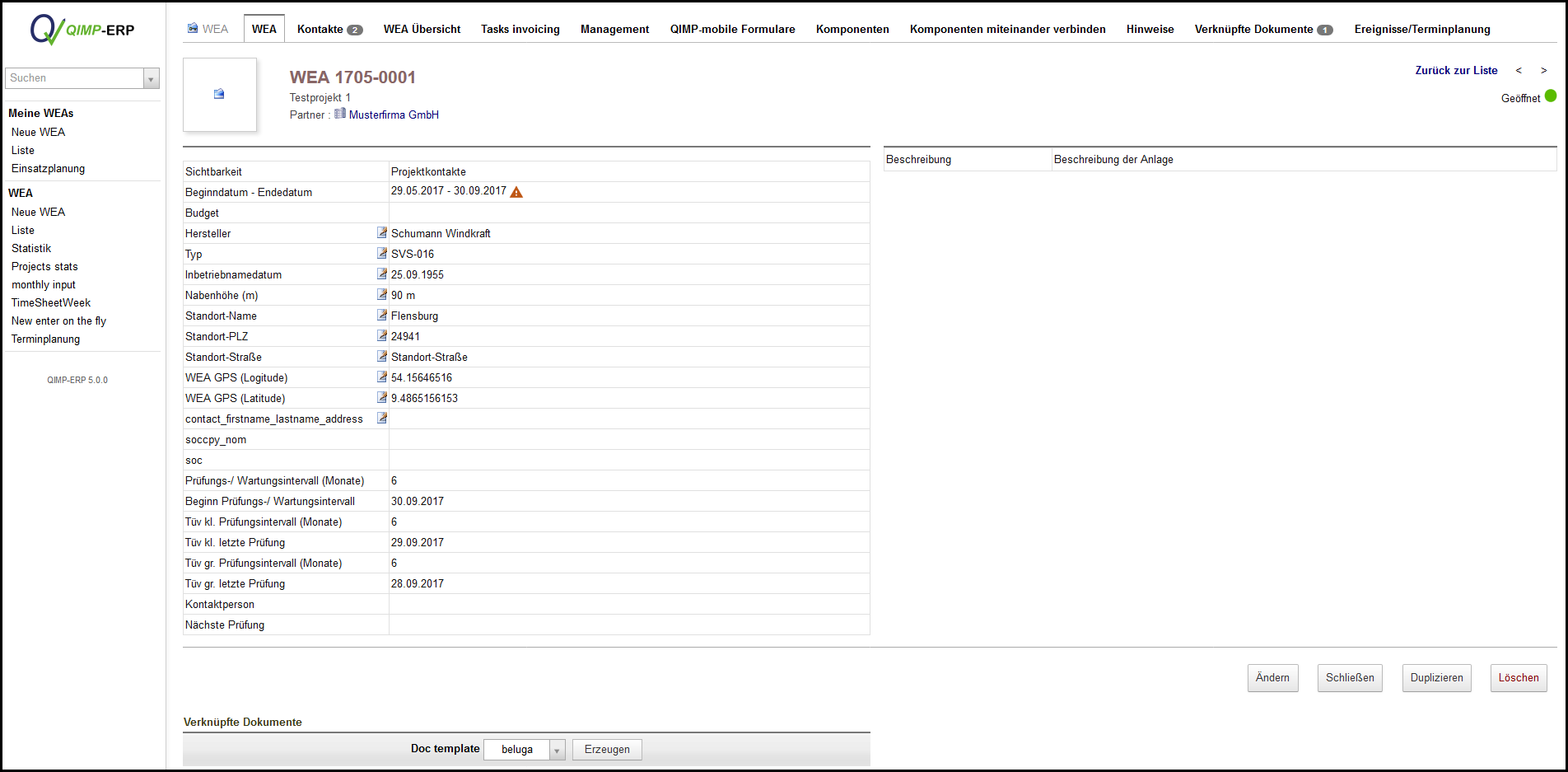
Task: Click edit icon for Standort-Name Flensburg
Action: coord(381,316)
